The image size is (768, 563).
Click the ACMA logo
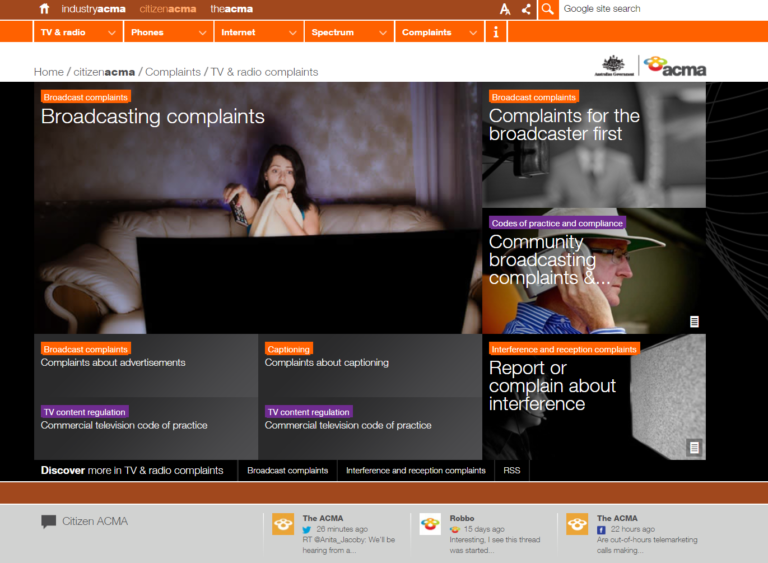[675, 67]
